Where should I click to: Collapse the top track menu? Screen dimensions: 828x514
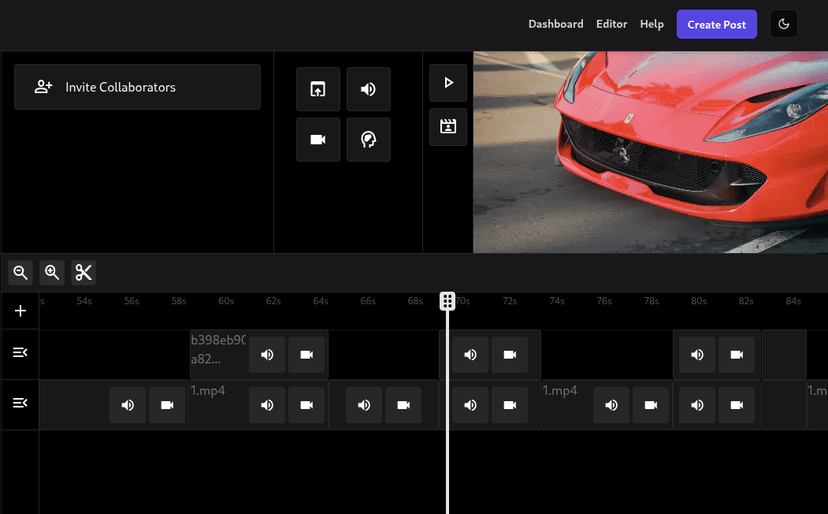tap(20, 353)
